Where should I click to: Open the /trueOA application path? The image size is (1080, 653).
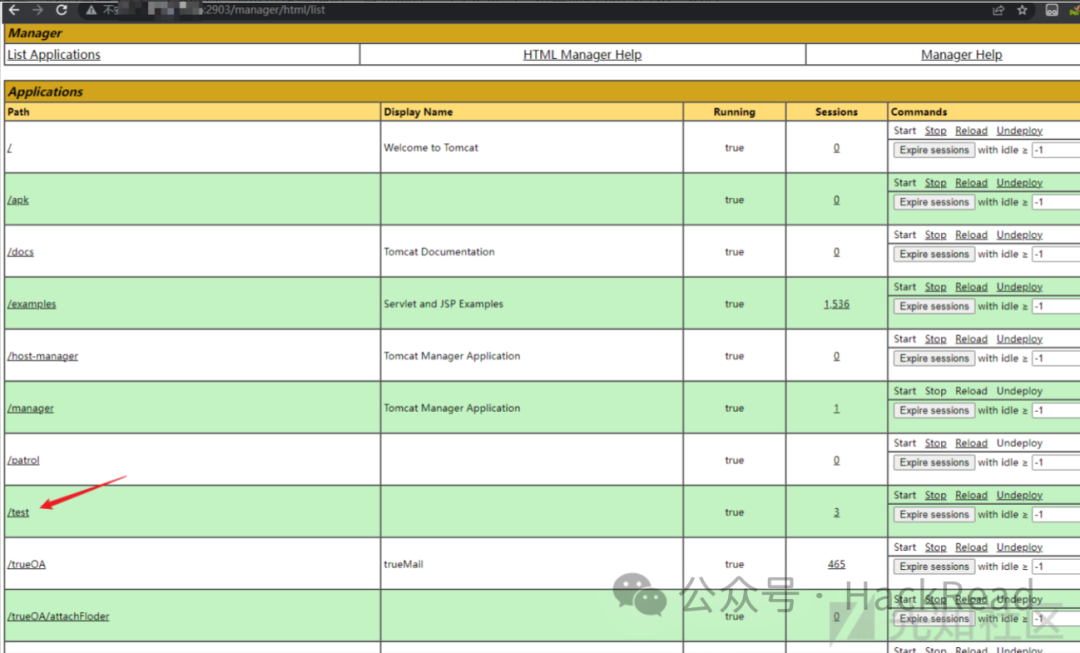26,564
